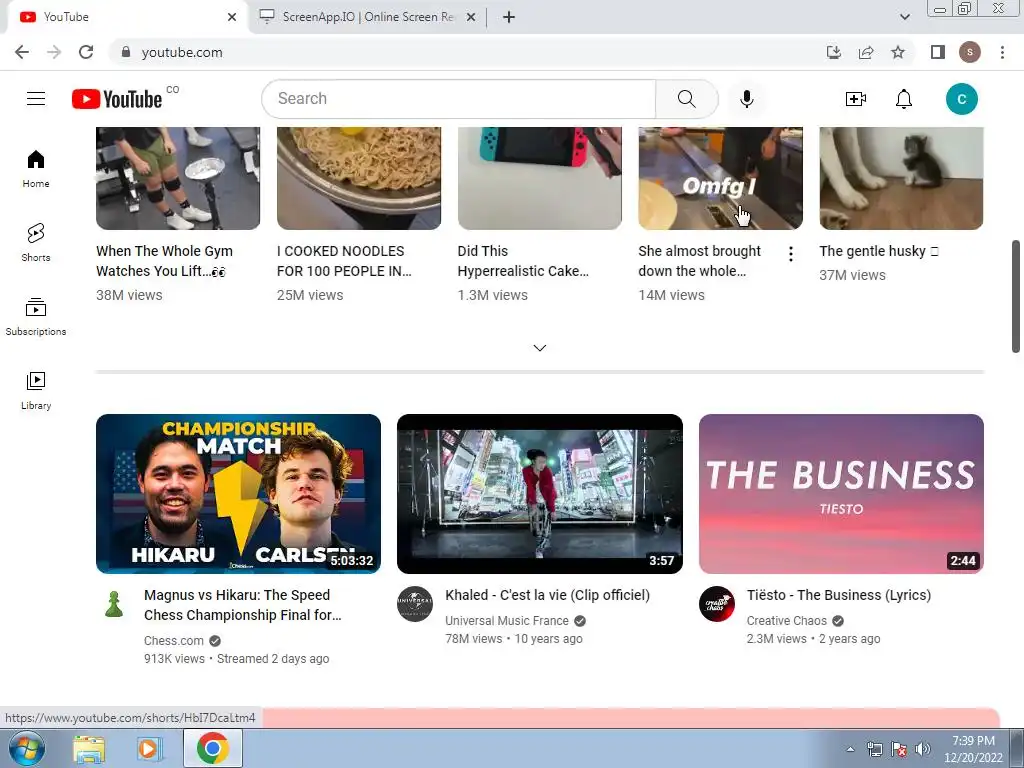Open the notifications bell
The image size is (1024, 768).
click(904, 99)
